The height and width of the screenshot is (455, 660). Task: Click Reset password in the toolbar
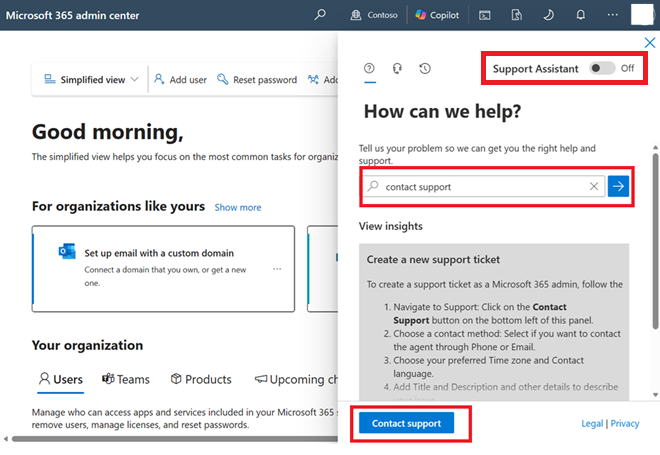tap(257, 80)
